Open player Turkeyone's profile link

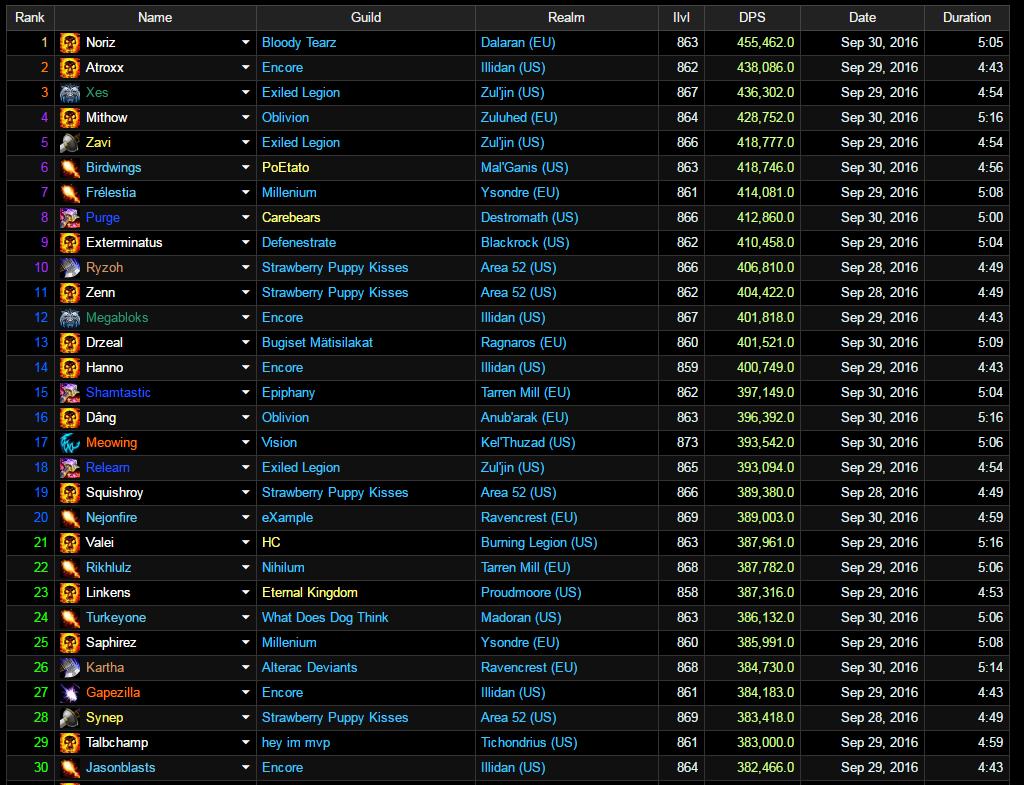pyautogui.click(x=116, y=618)
